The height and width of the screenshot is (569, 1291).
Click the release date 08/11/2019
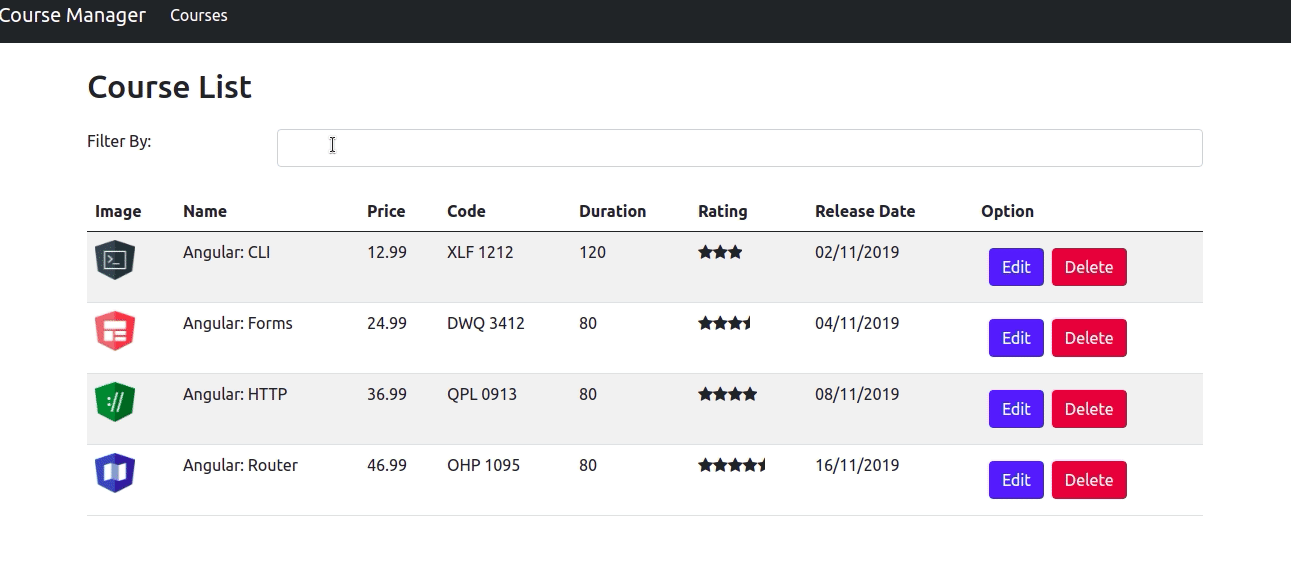(857, 394)
